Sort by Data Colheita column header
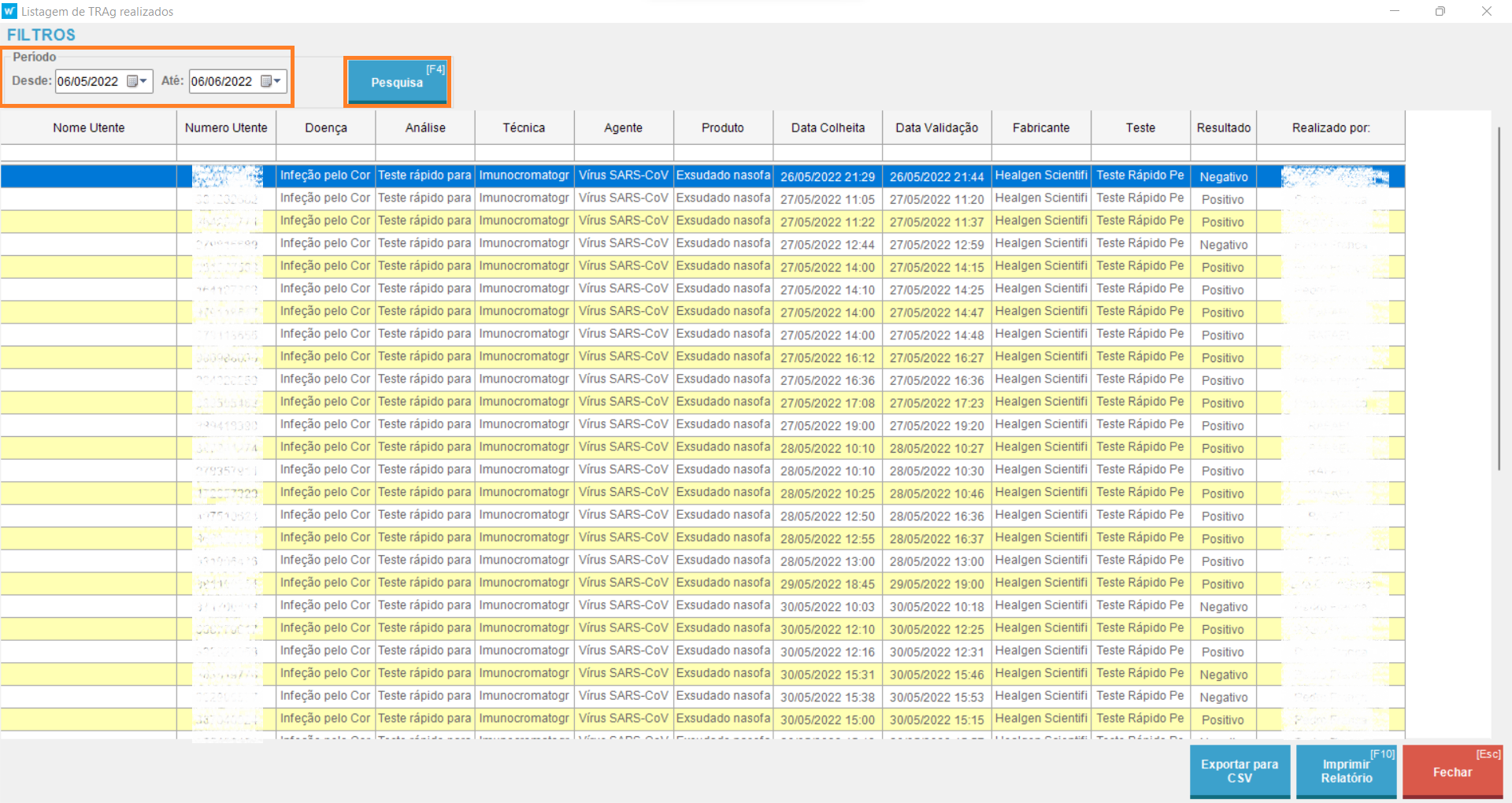The height and width of the screenshot is (803, 1512). pos(828,128)
